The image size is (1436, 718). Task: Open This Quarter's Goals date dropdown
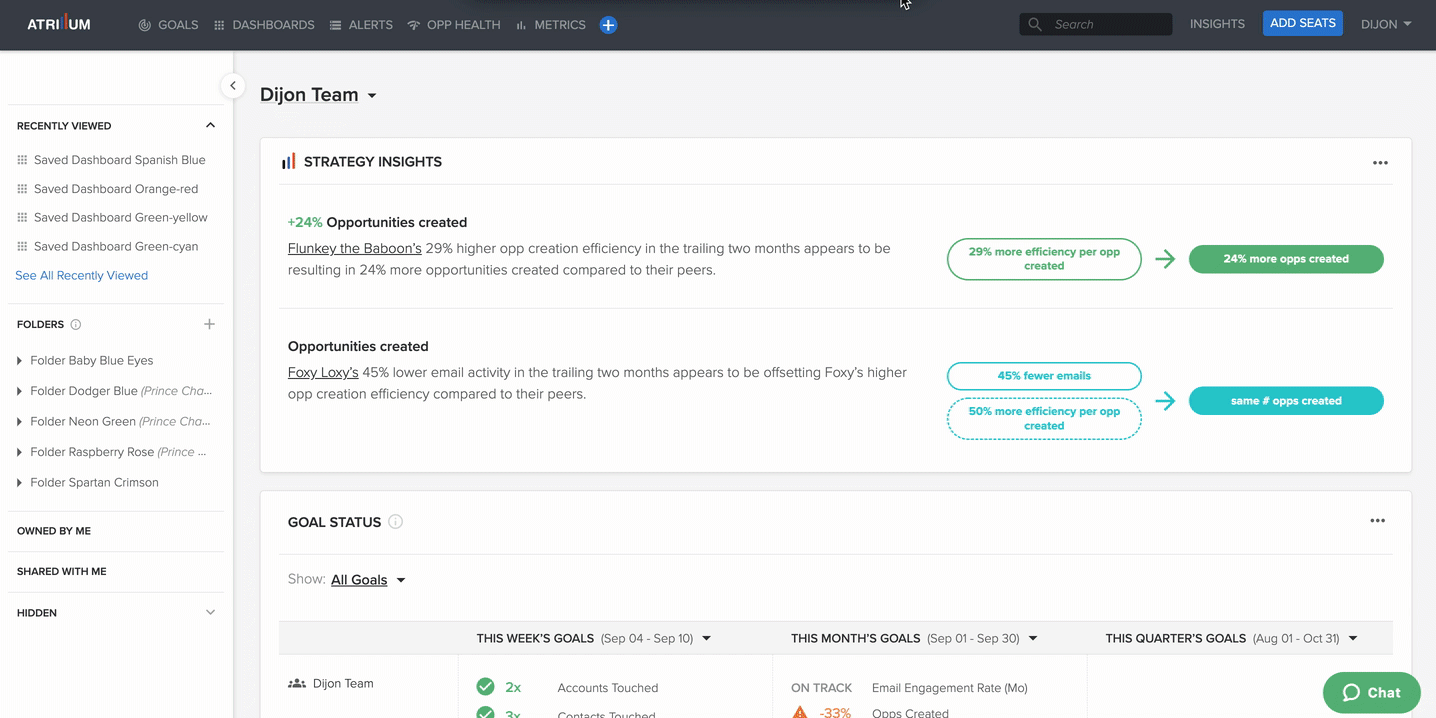point(1353,639)
